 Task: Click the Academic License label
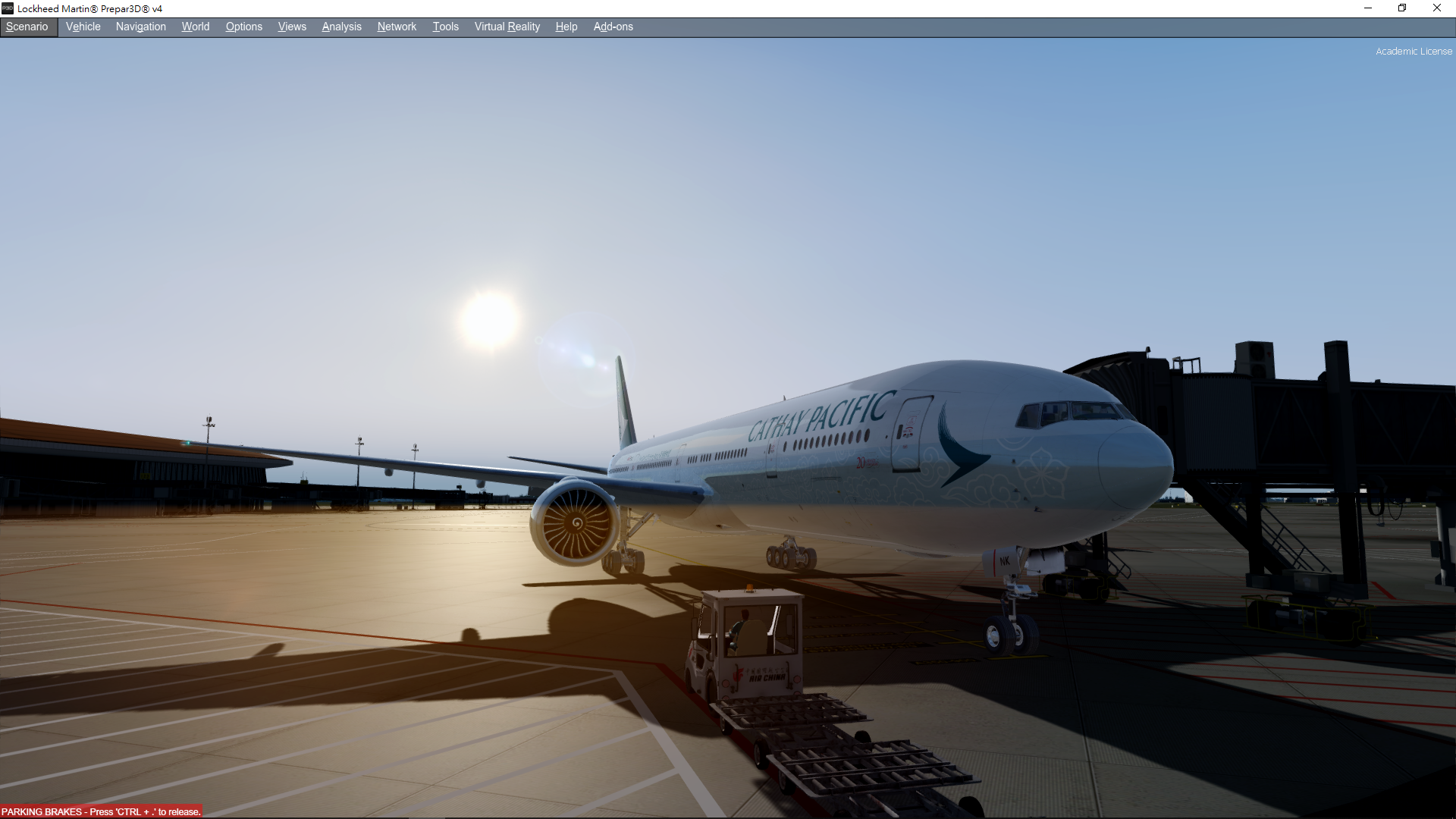[x=1414, y=52]
